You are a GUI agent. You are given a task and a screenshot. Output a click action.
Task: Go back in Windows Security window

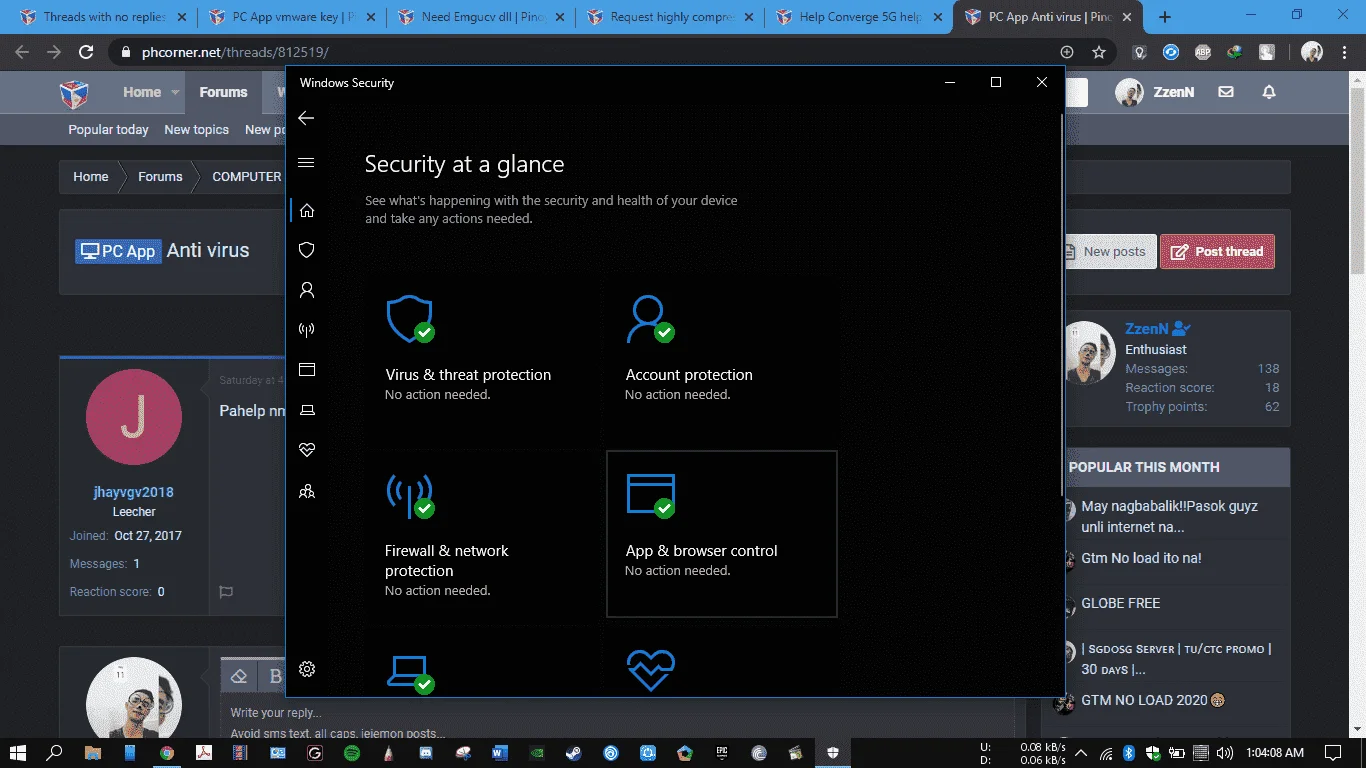[306, 118]
